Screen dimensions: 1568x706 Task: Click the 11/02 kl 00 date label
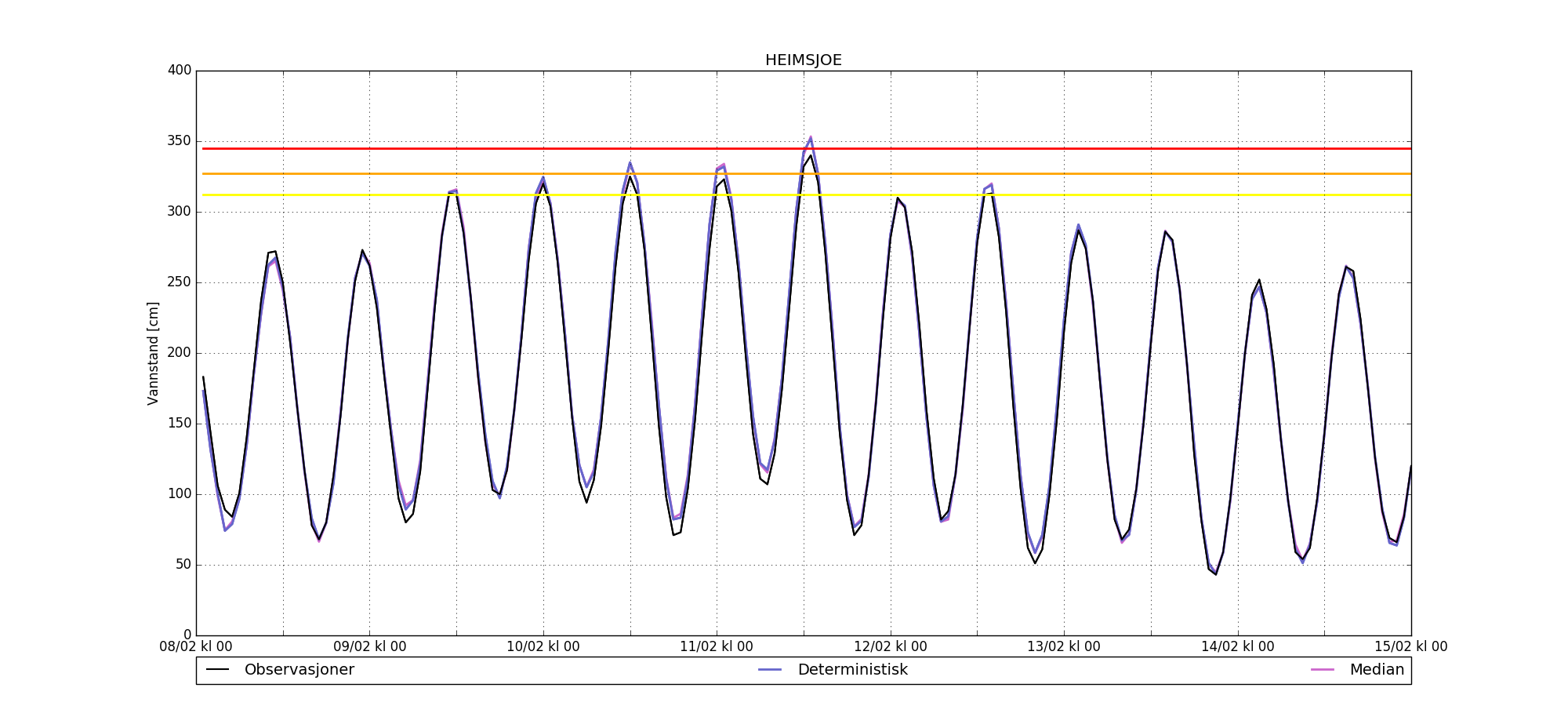coord(717,647)
